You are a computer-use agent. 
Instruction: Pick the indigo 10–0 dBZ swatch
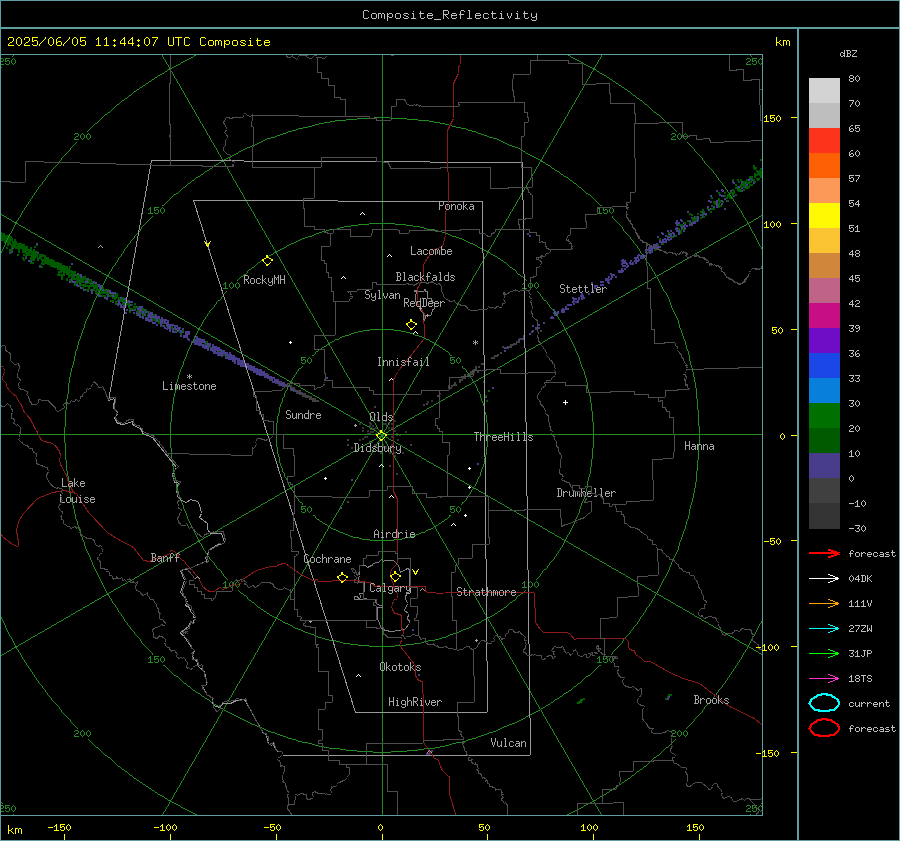(824, 466)
